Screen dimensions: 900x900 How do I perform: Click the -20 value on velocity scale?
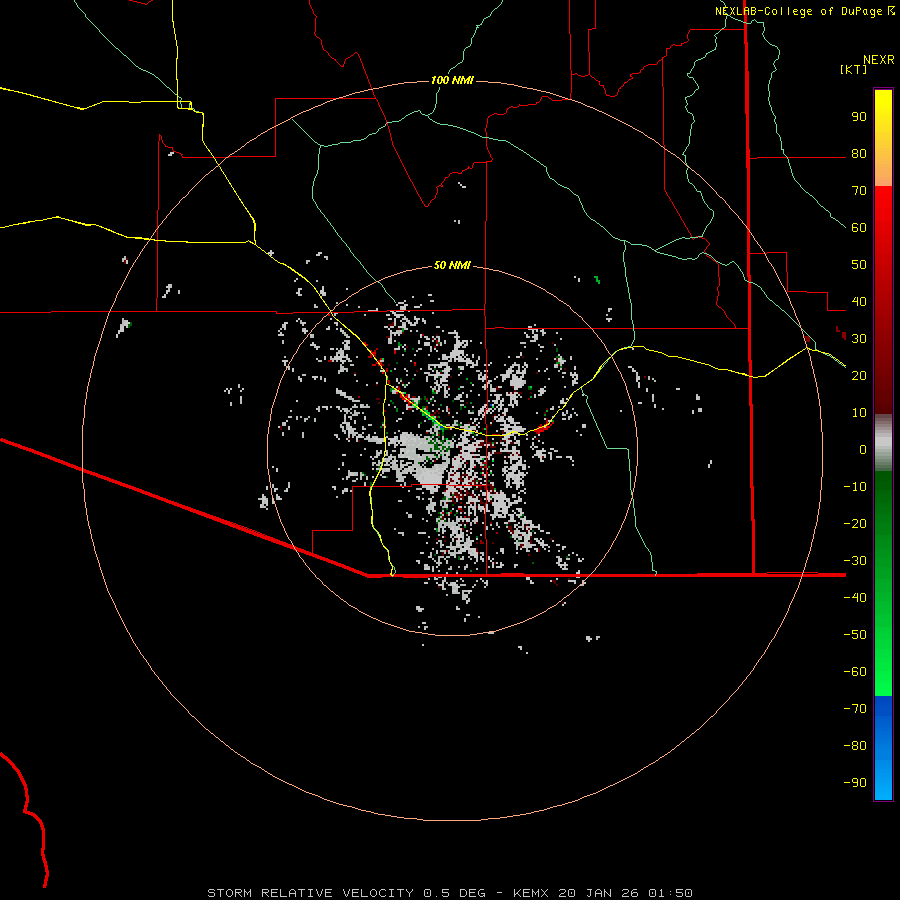[855, 524]
